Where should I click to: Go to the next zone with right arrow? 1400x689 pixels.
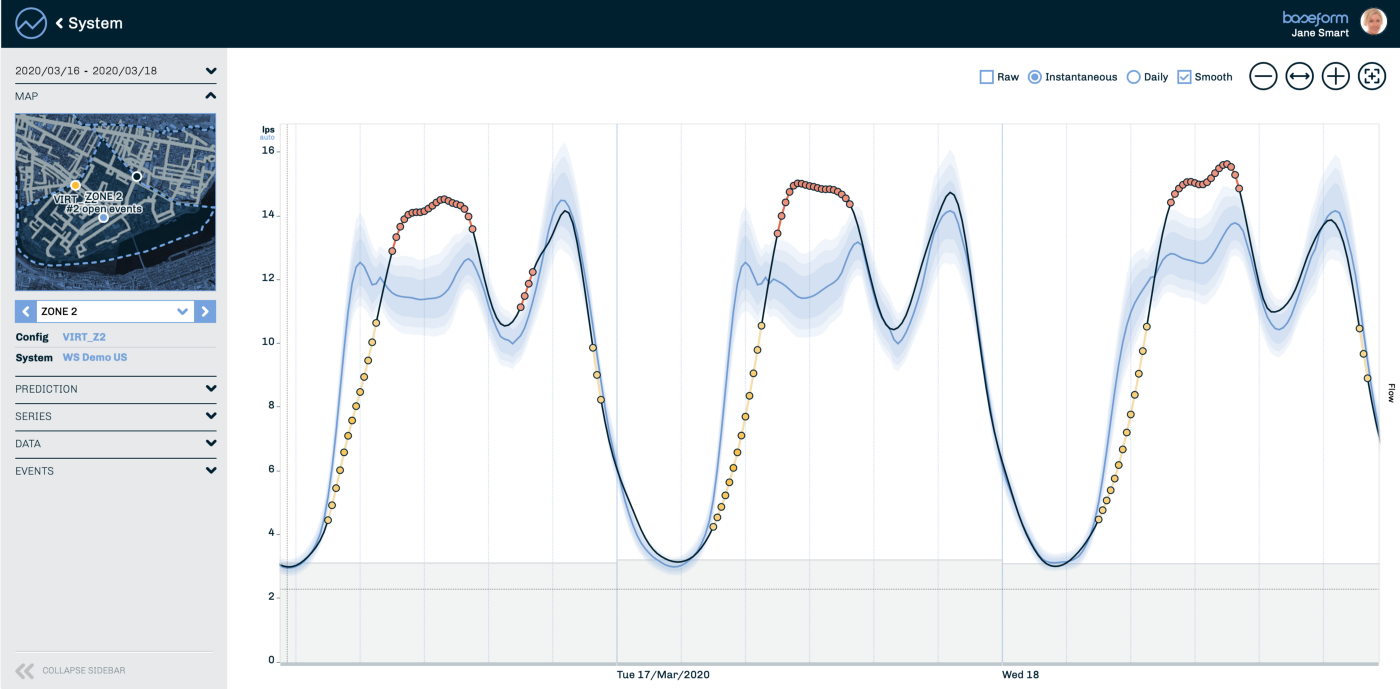pyautogui.click(x=205, y=311)
